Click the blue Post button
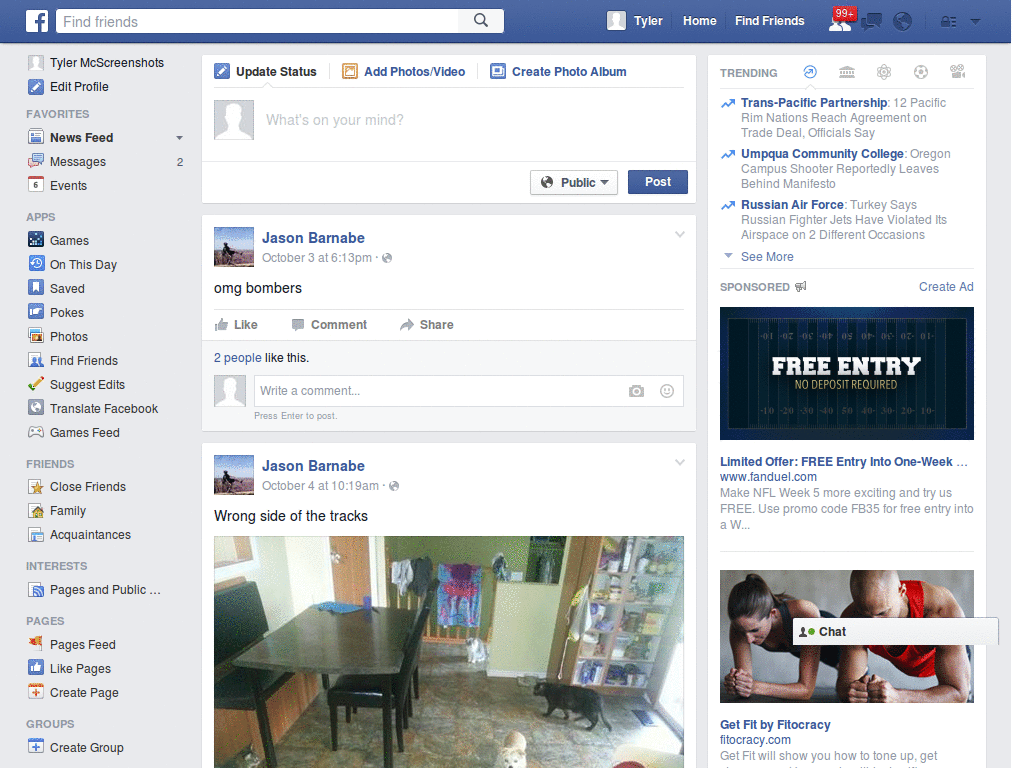The height and width of the screenshot is (768, 1024). (658, 182)
